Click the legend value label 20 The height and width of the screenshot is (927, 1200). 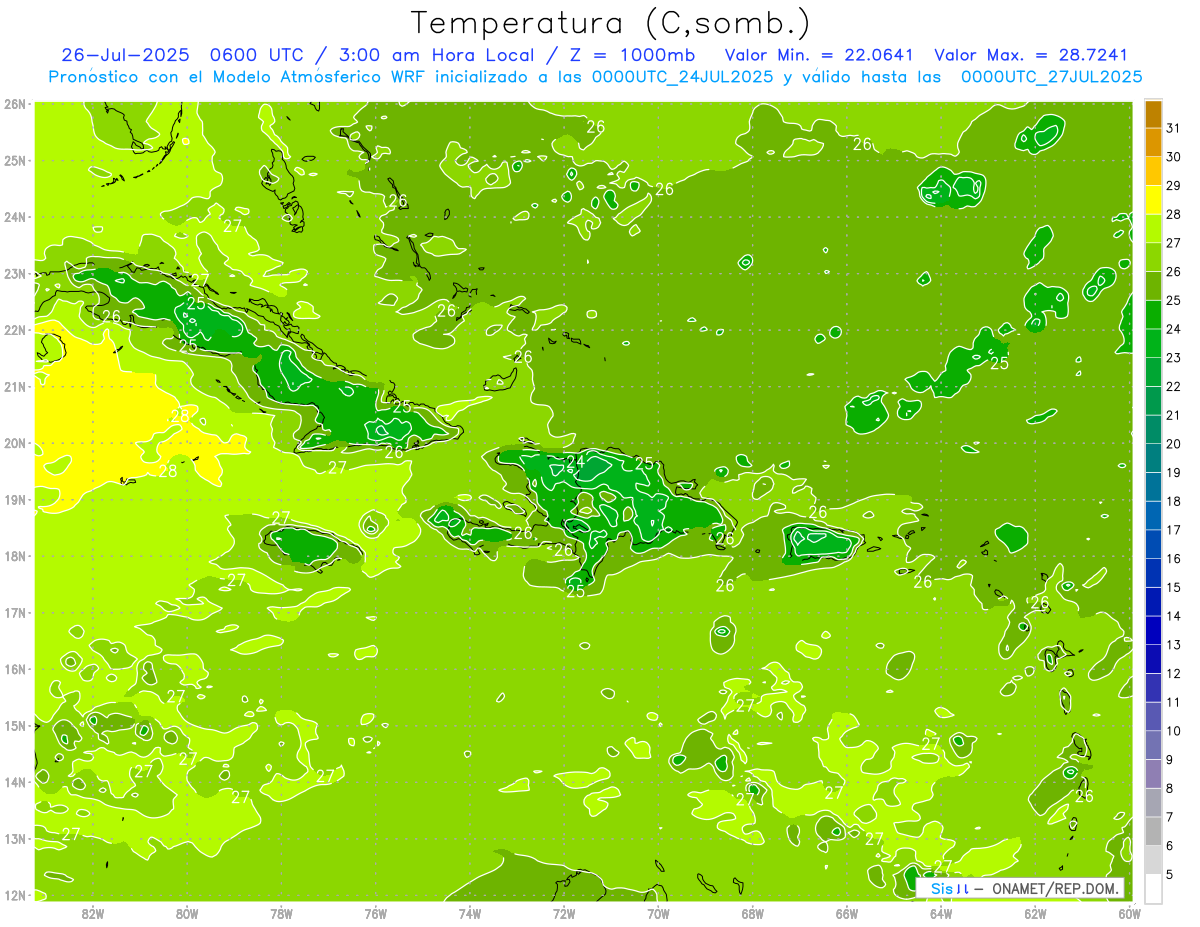tap(1174, 444)
